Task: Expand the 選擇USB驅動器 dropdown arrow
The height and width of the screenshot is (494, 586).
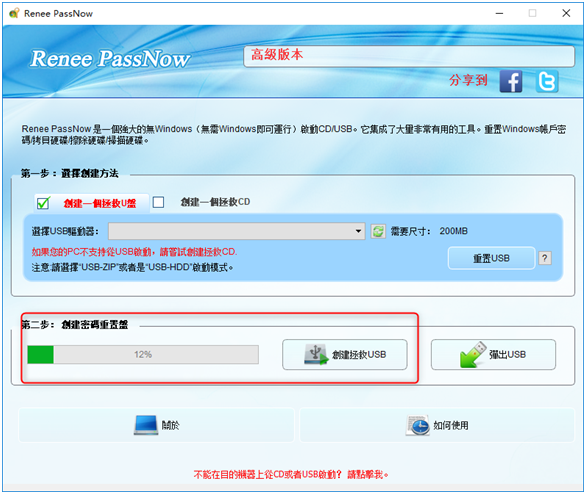Action: click(x=358, y=231)
